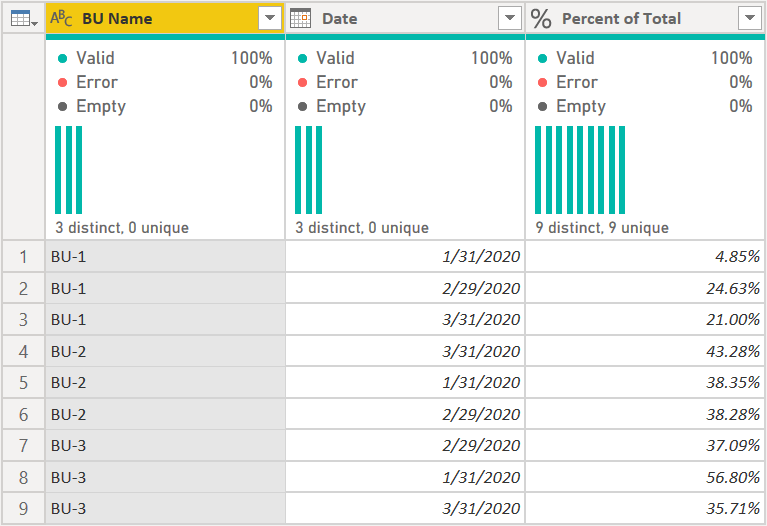Click '3 distinct, 0 unique' under BU Name
This screenshot has width=767, height=526.
point(122,228)
